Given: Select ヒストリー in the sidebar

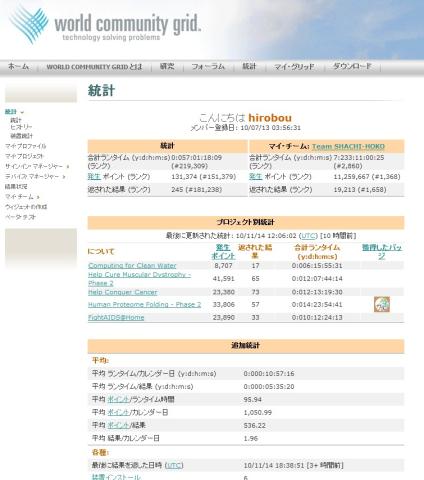Looking at the screenshot, I should pyautogui.click(x=21, y=127).
